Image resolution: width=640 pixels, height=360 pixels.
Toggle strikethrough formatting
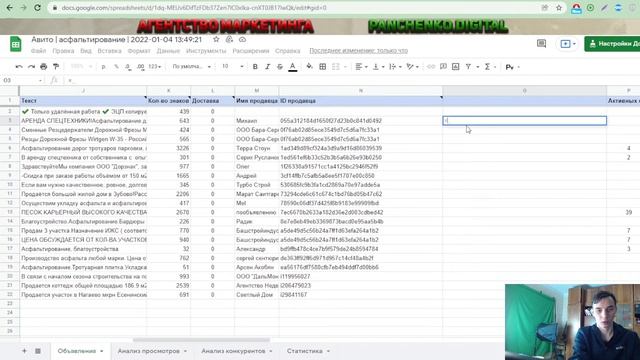pos(280,67)
